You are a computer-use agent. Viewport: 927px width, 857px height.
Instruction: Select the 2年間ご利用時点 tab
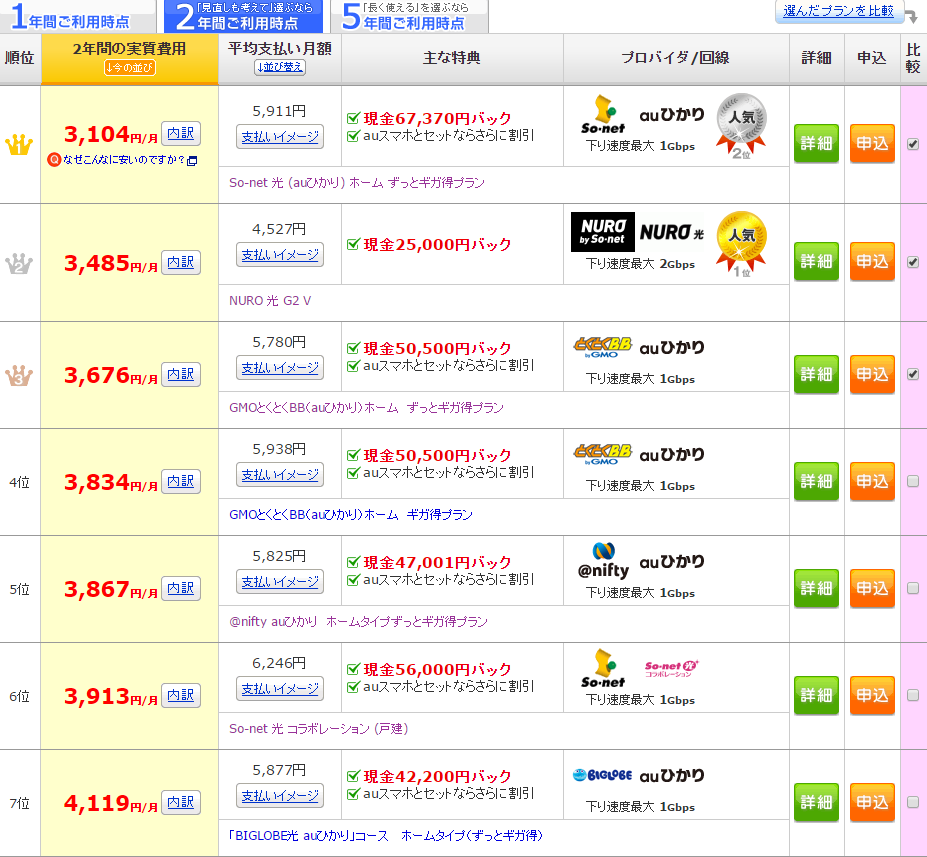coord(244,17)
